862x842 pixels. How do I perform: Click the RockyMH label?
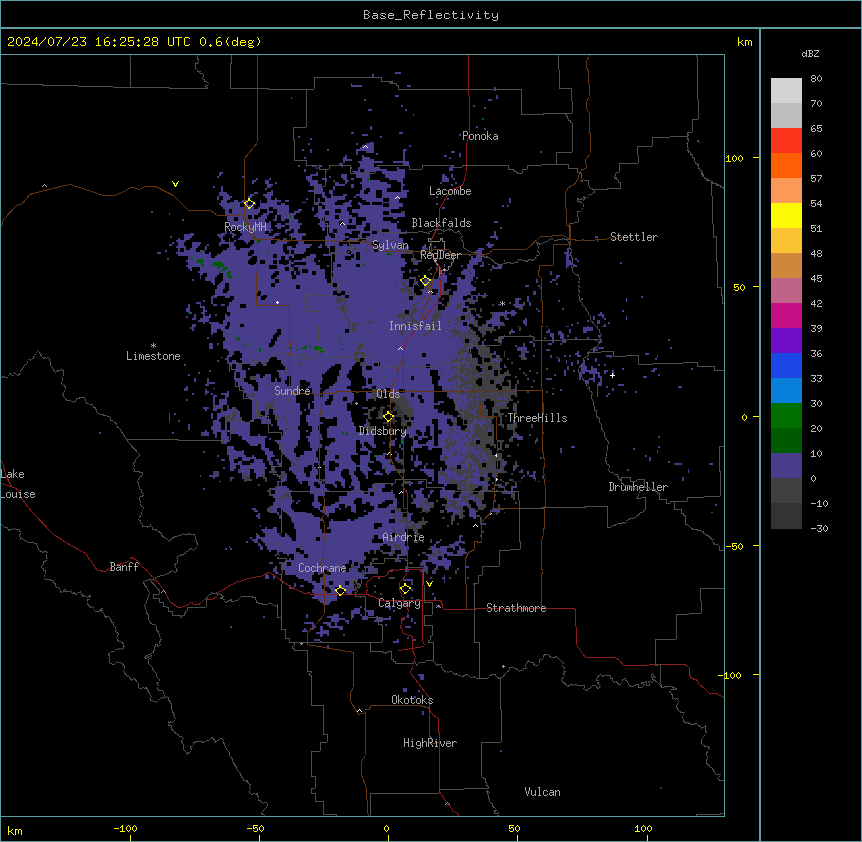click(245, 227)
